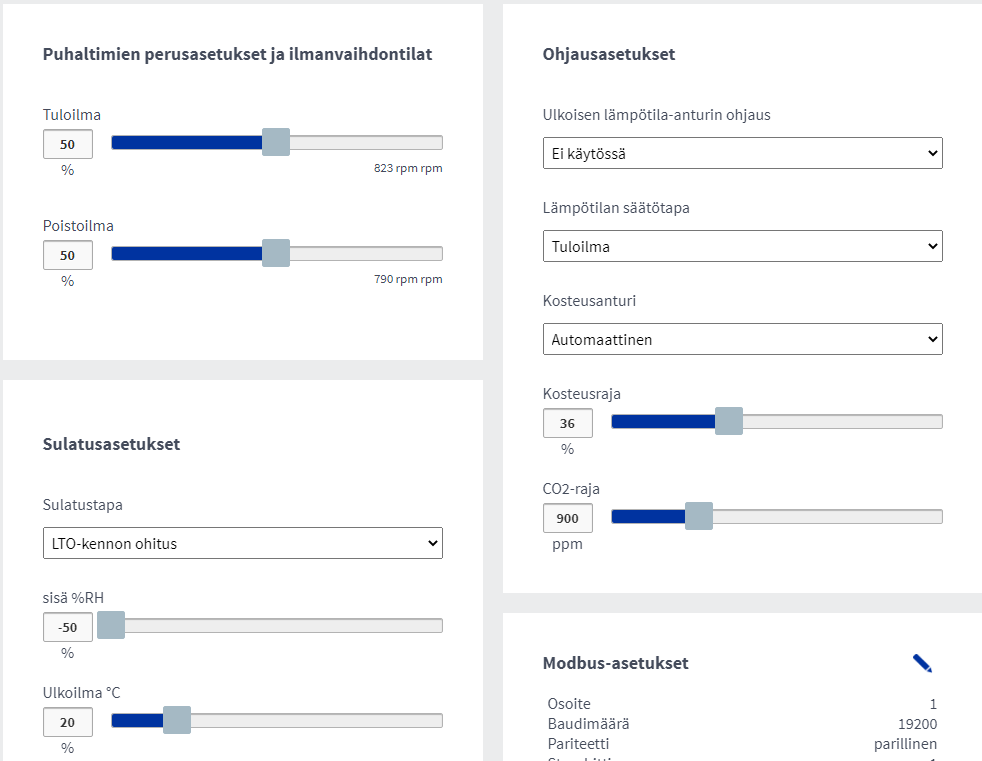Expand the Lämpötilan säätötapa dropdown
The height and width of the screenshot is (761, 982).
[x=742, y=246]
